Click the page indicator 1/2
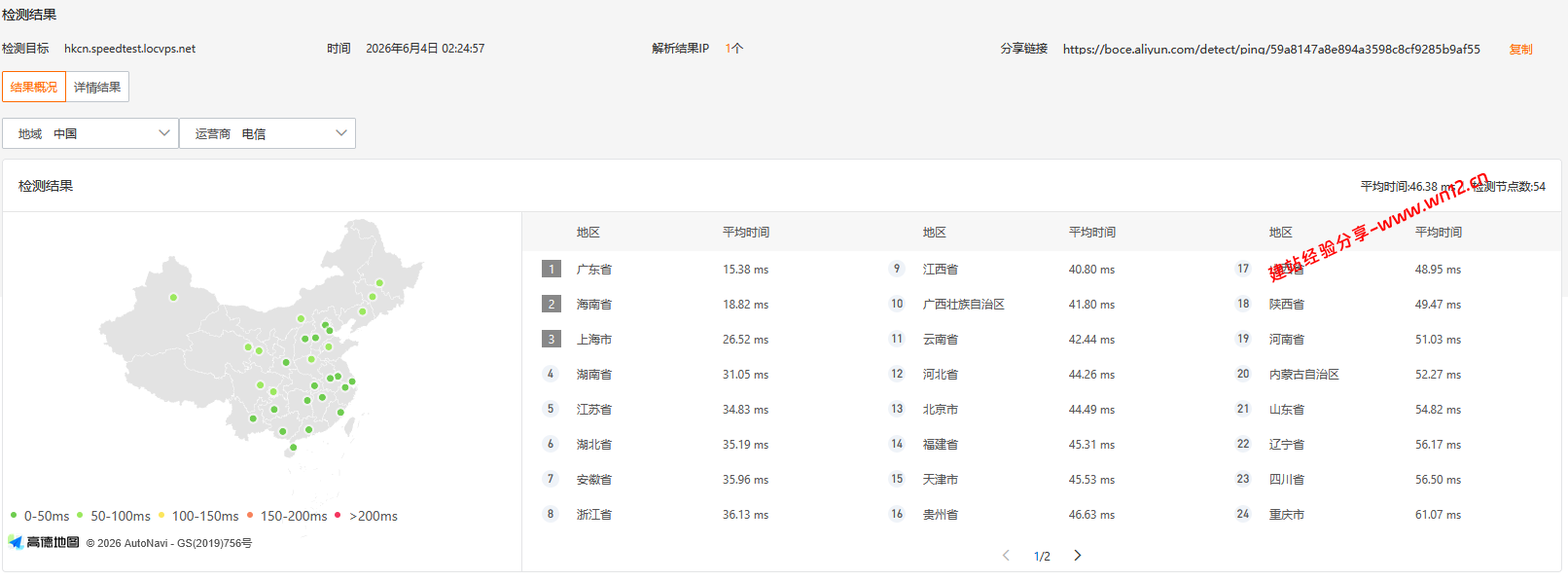This screenshot has height=581, width=1568. 1042,557
